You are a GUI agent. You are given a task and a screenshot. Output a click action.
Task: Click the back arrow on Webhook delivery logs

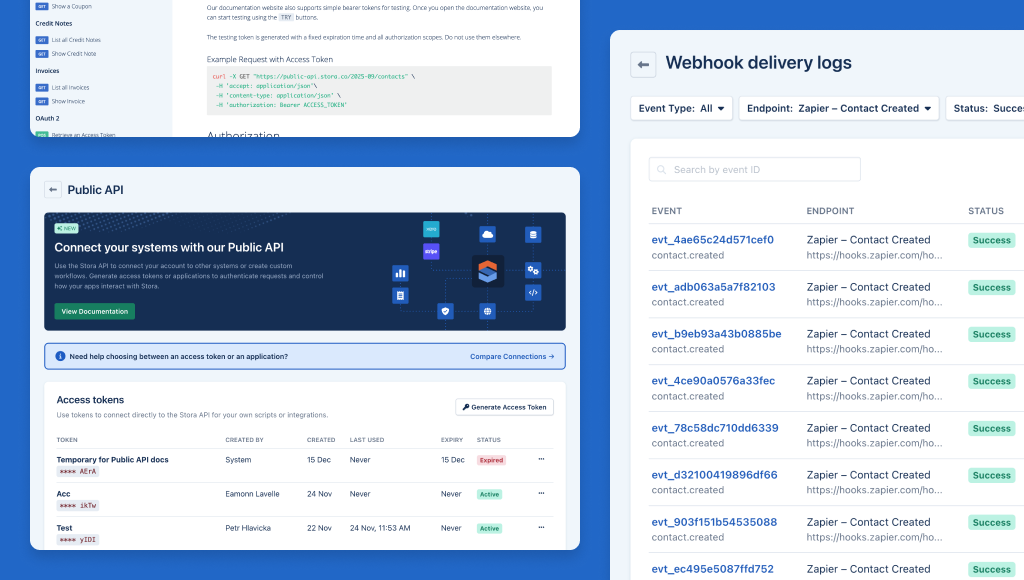641,63
